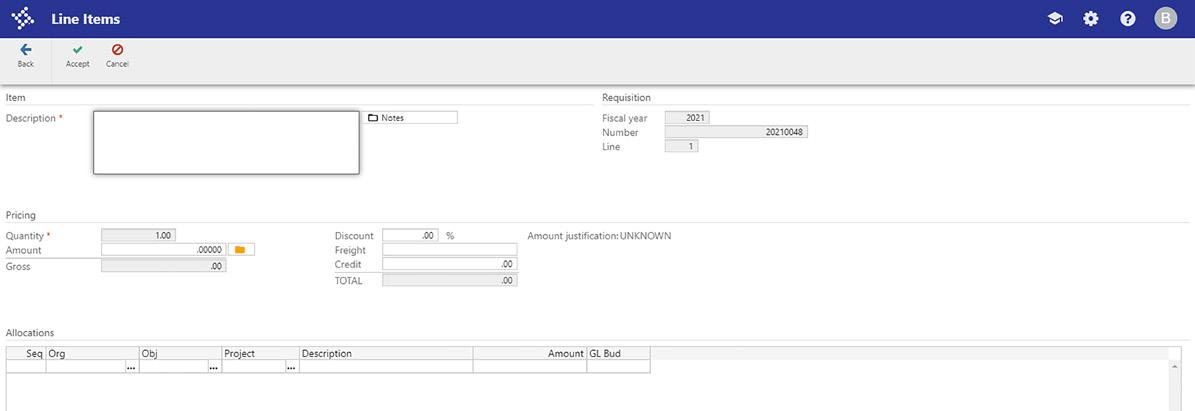1195x411 pixels.
Task: Click the Seq column header
Action: (26, 354)
